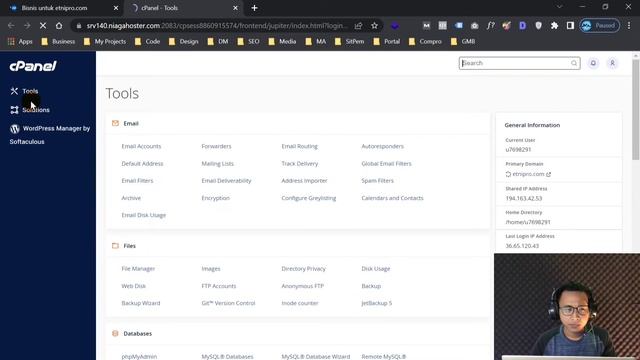Open Email Deliverability
This screenshot has width=640, height=360.
(x=226, y=180)
